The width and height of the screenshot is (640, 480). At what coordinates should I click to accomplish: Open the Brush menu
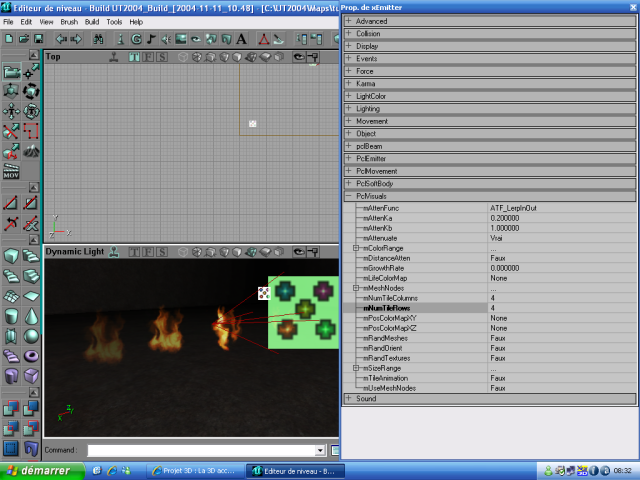(x=69, y=21)
